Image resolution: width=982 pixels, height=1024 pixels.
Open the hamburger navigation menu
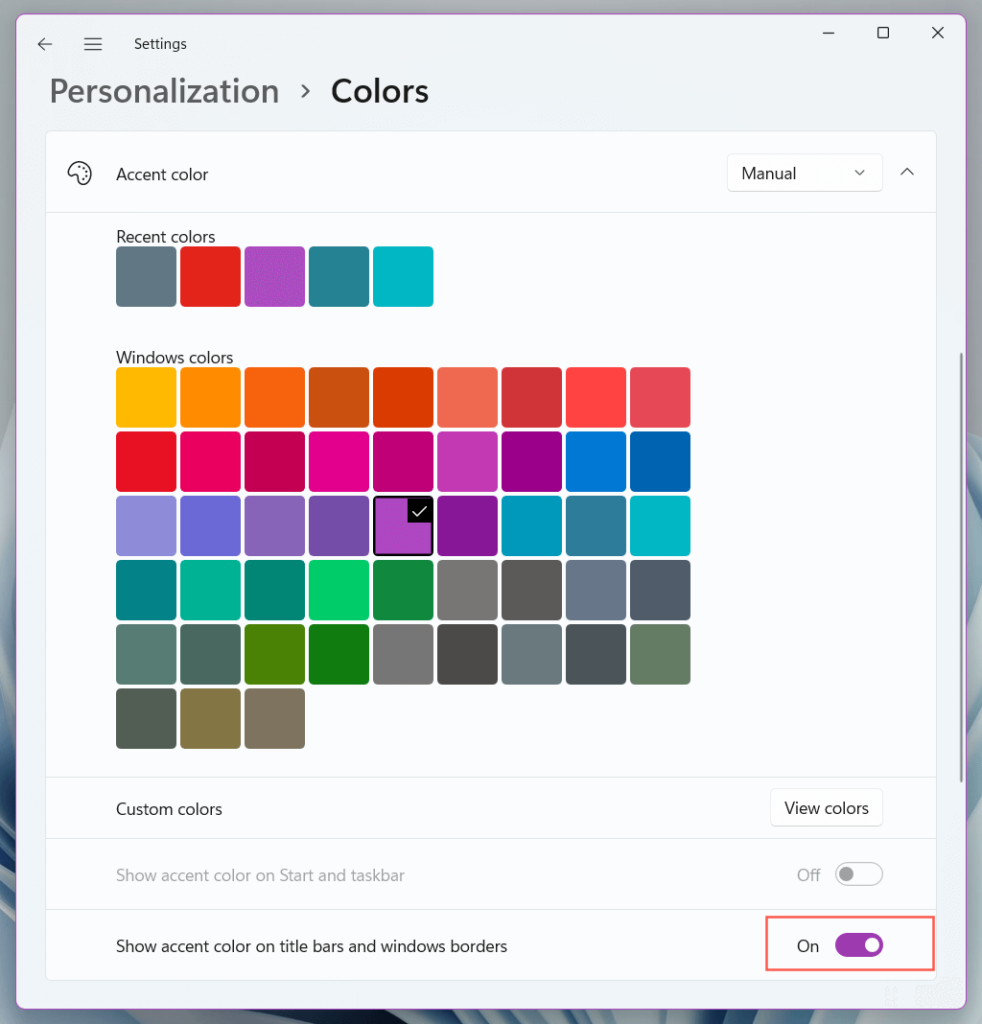click(93, 44)
